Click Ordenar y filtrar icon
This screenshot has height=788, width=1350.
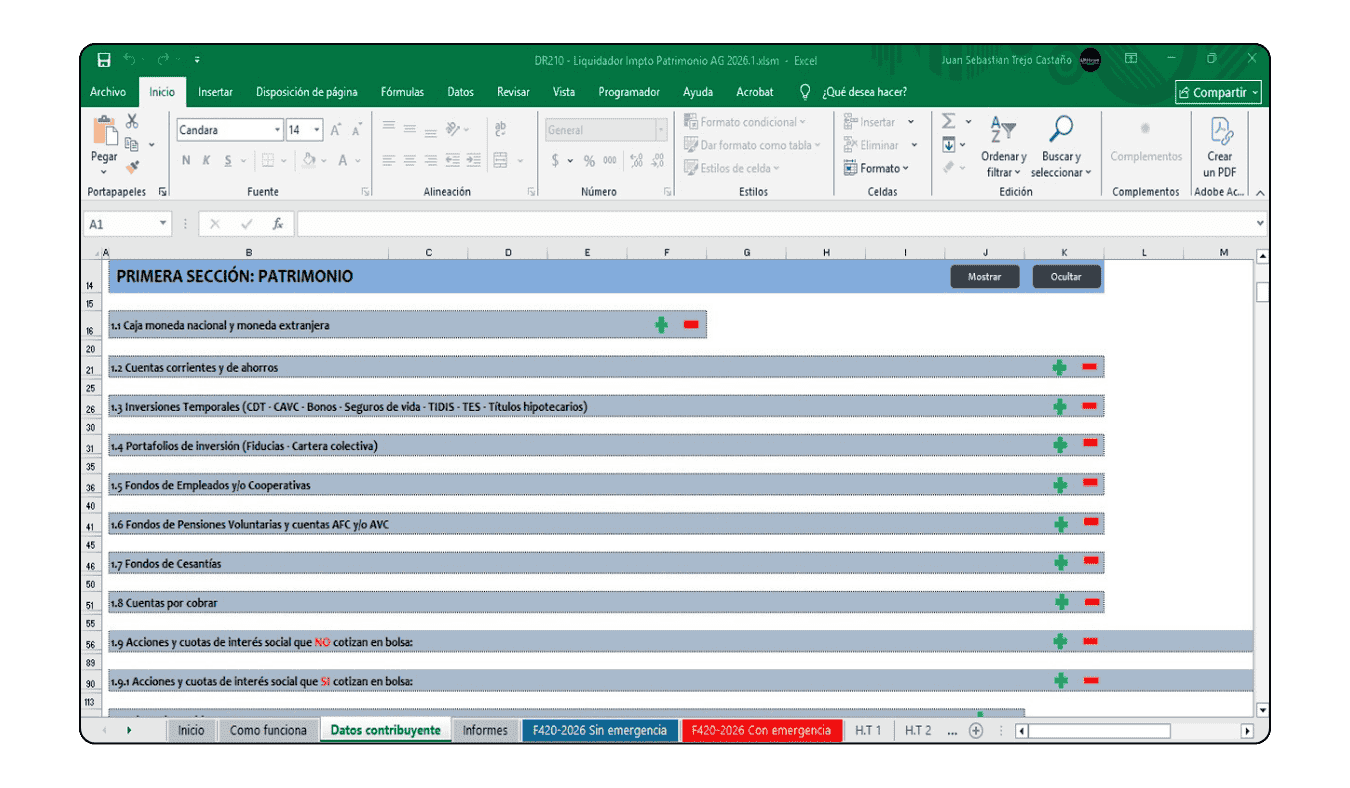pyautogui.click(x=1002, y=129)
